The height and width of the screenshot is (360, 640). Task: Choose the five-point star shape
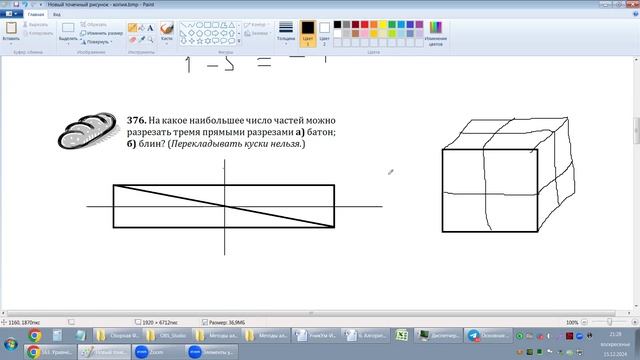coord(200,41)
